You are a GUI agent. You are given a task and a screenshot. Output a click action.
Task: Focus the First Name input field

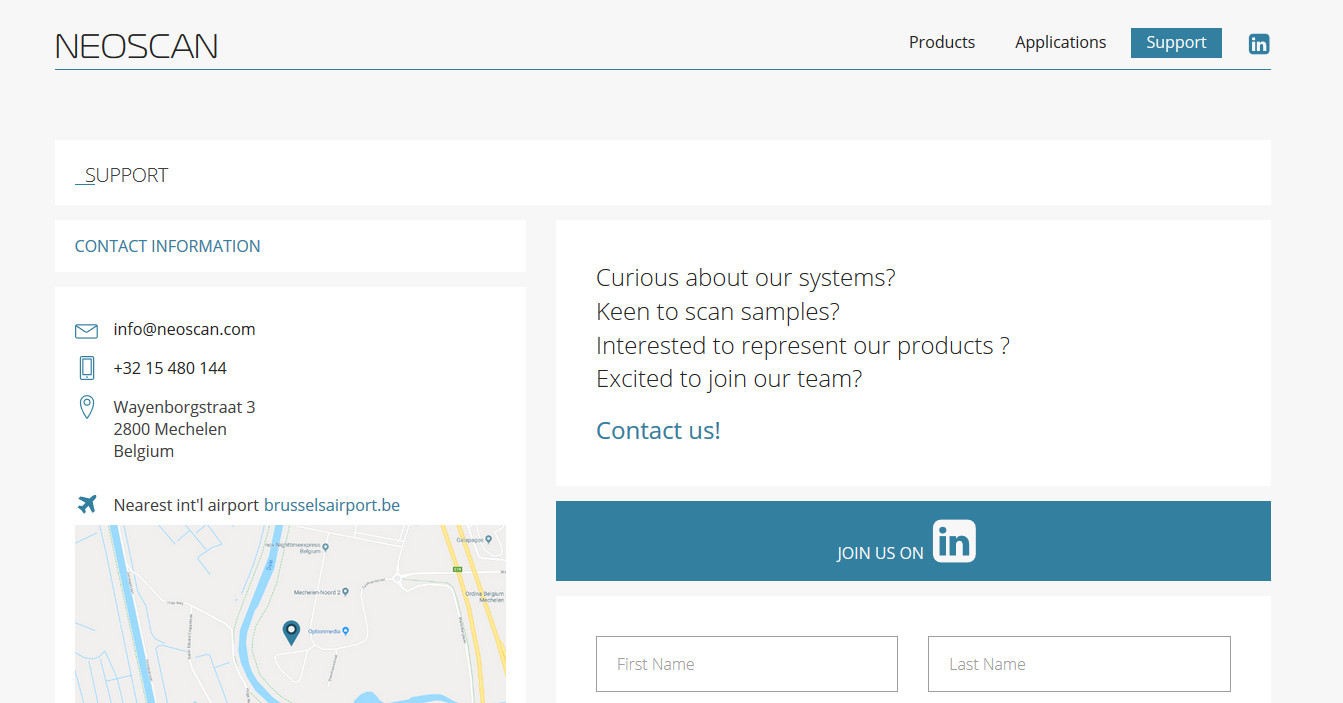[x=746, y=664]
